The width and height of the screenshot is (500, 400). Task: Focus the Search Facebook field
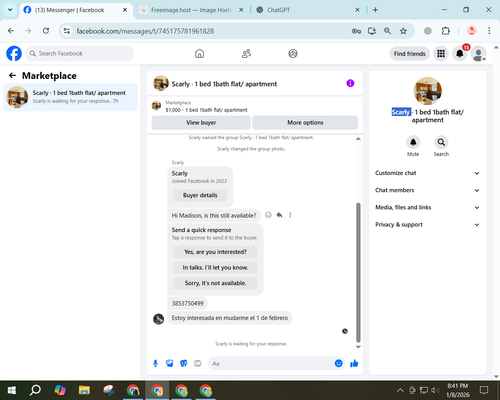pyautogui.click(x=80, y=53)
